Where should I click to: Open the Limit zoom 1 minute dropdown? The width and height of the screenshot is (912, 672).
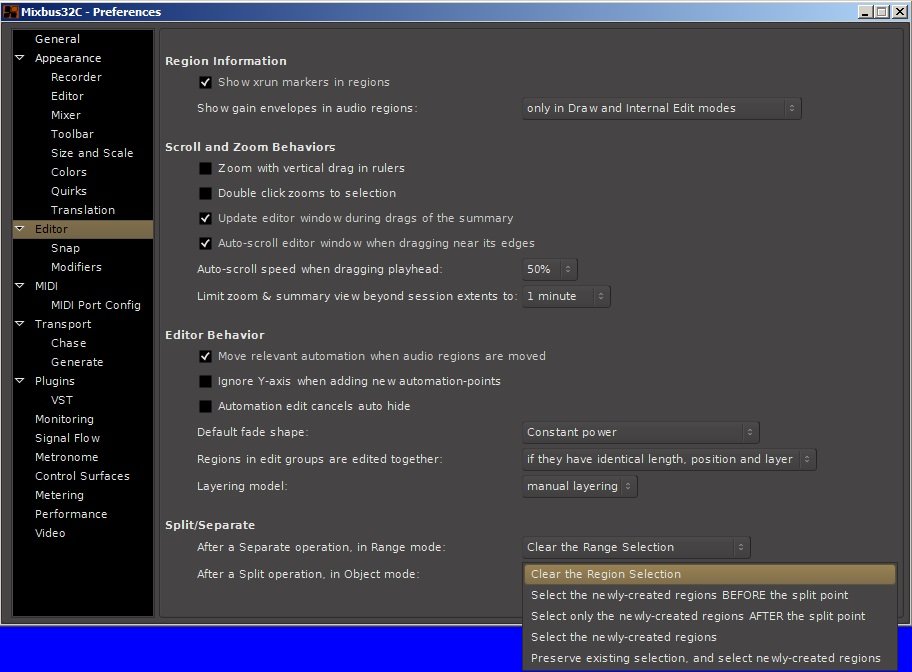click(566, 296)
